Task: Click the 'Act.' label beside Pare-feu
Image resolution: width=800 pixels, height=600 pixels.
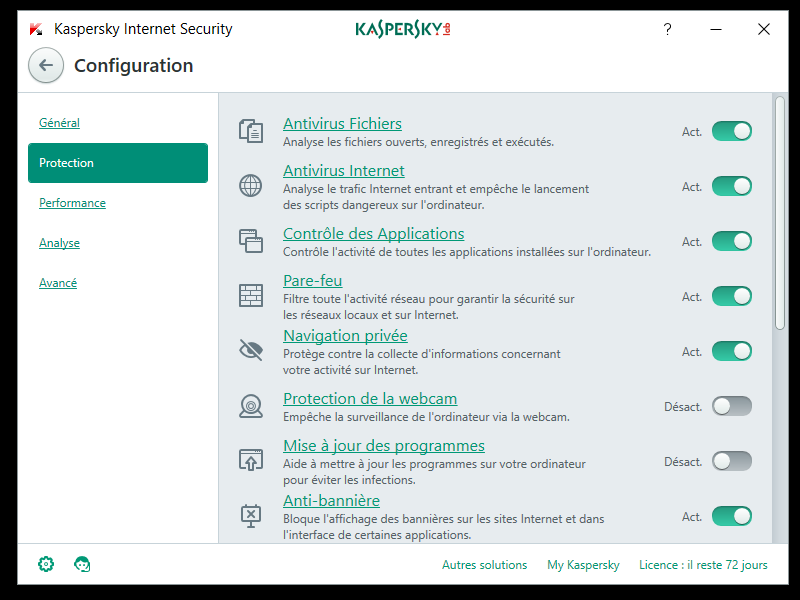Action: click(x=692, y=296)
